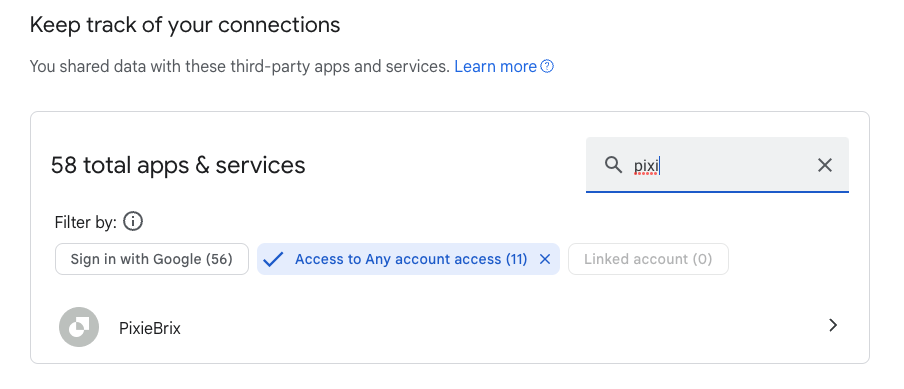The width and height of the screenshot is (904, 389).
Task: Click the "(11)" count in the active filter
Action: pos(517,259)
